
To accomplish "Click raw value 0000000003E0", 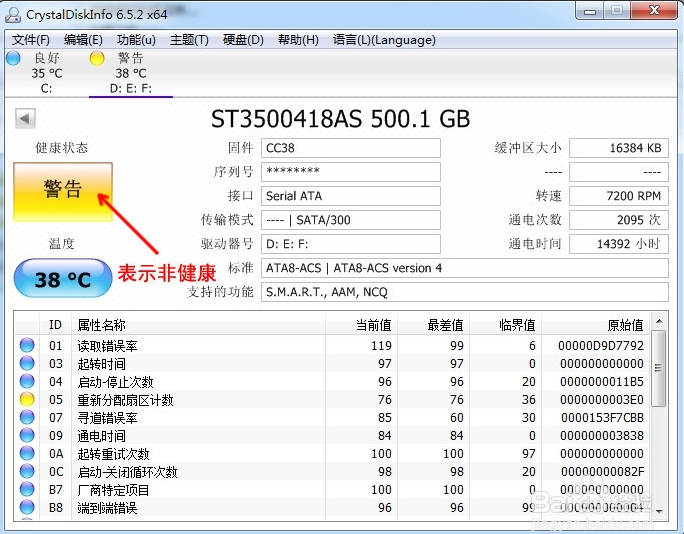I will point(602,400).
